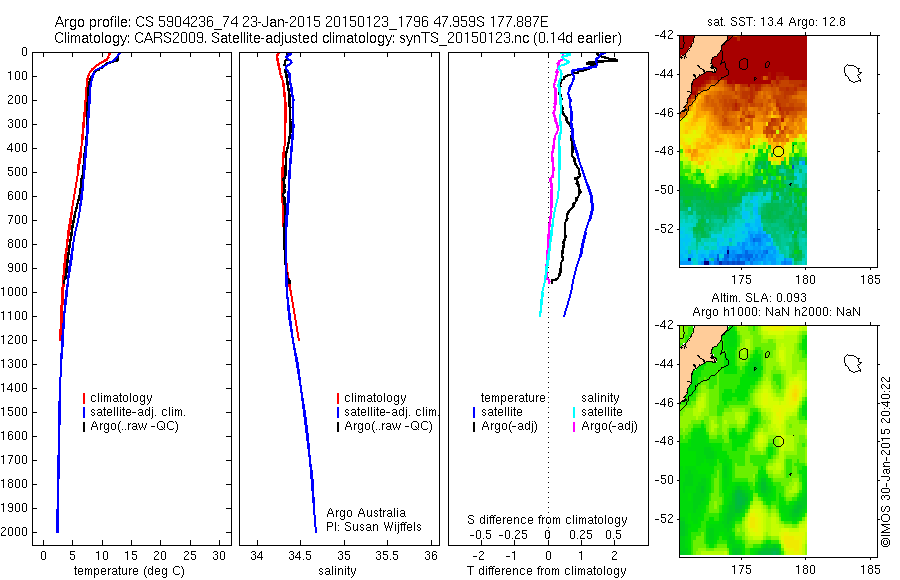Screen dimensions: 900x580
Task: Click the '-42' latitude label on the SST map
Action: click(664, 36)
